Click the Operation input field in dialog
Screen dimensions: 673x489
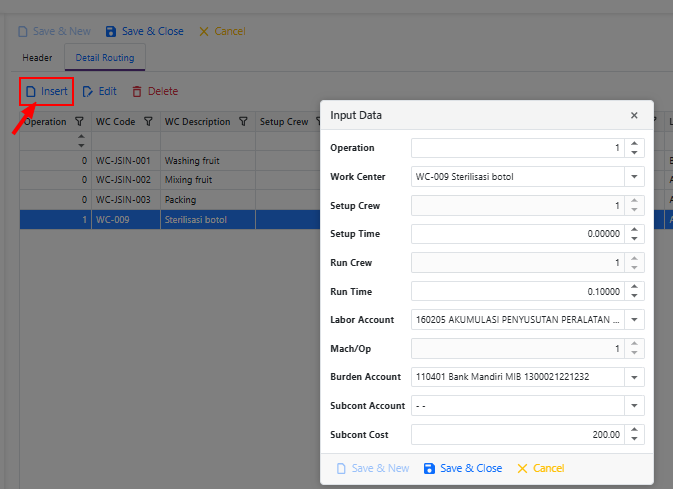(x=518, y=148)
